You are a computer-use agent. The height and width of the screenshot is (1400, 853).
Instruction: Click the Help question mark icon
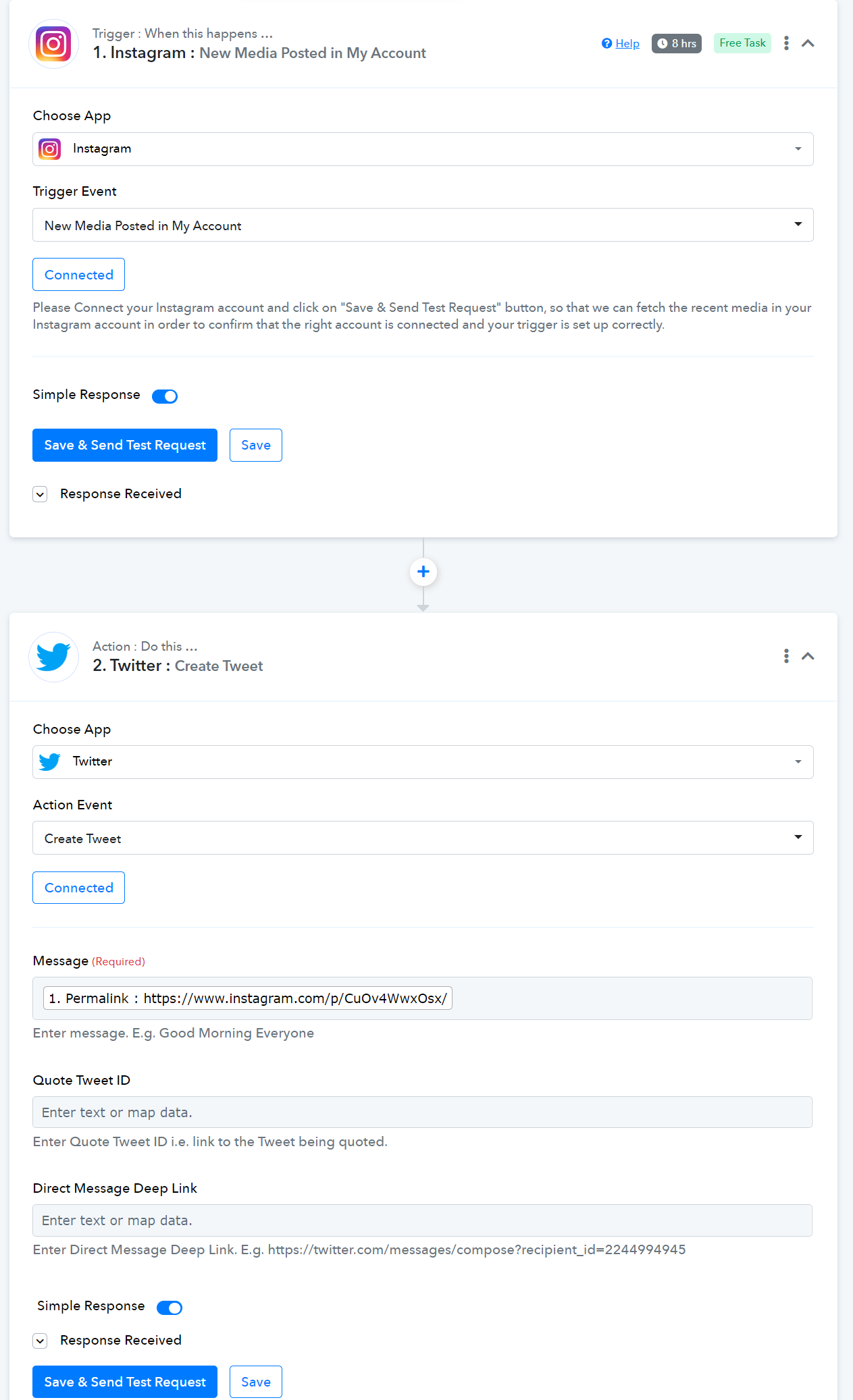point(606,43)
